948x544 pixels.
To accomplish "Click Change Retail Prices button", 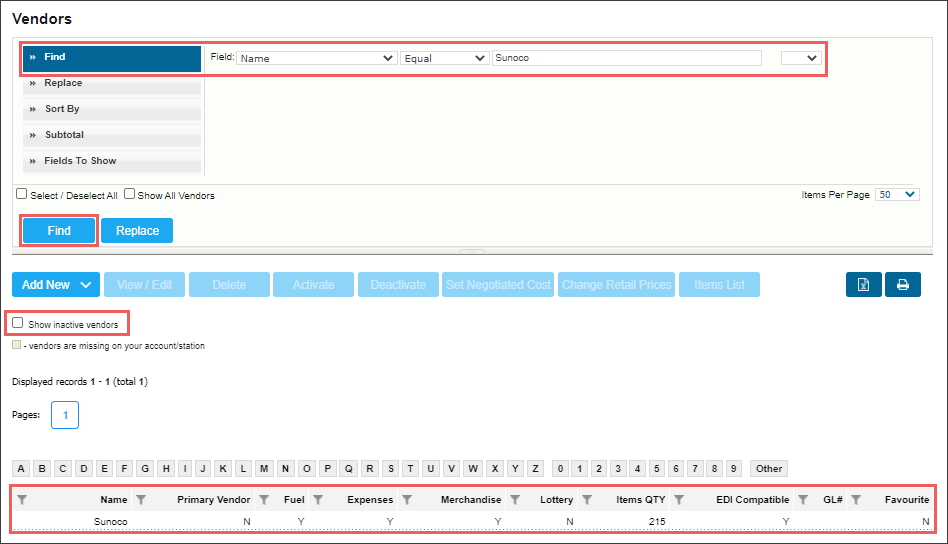I will pyautogui.click(x=616, y=285).
